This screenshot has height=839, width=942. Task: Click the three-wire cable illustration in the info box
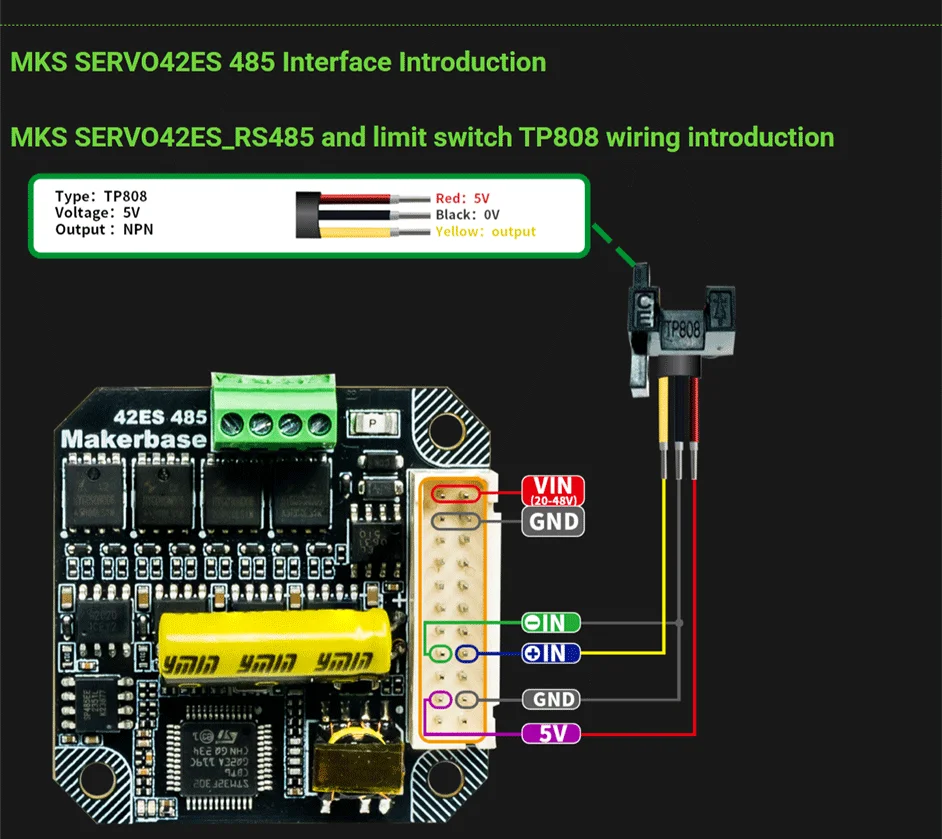point(363,215)
